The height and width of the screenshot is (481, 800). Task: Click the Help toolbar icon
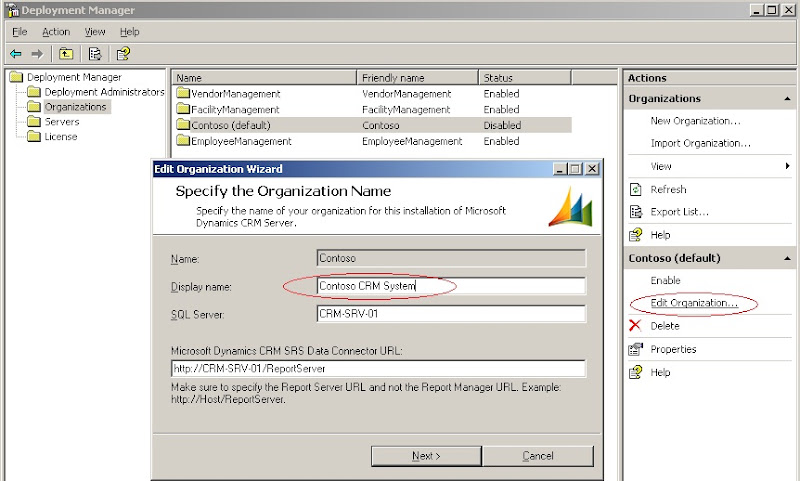coord(123,54)
